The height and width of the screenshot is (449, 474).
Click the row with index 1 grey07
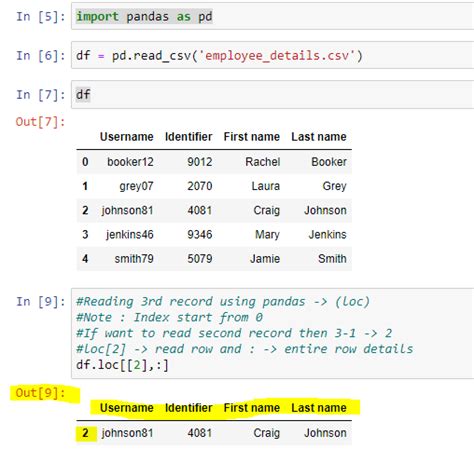coord(214,186)
